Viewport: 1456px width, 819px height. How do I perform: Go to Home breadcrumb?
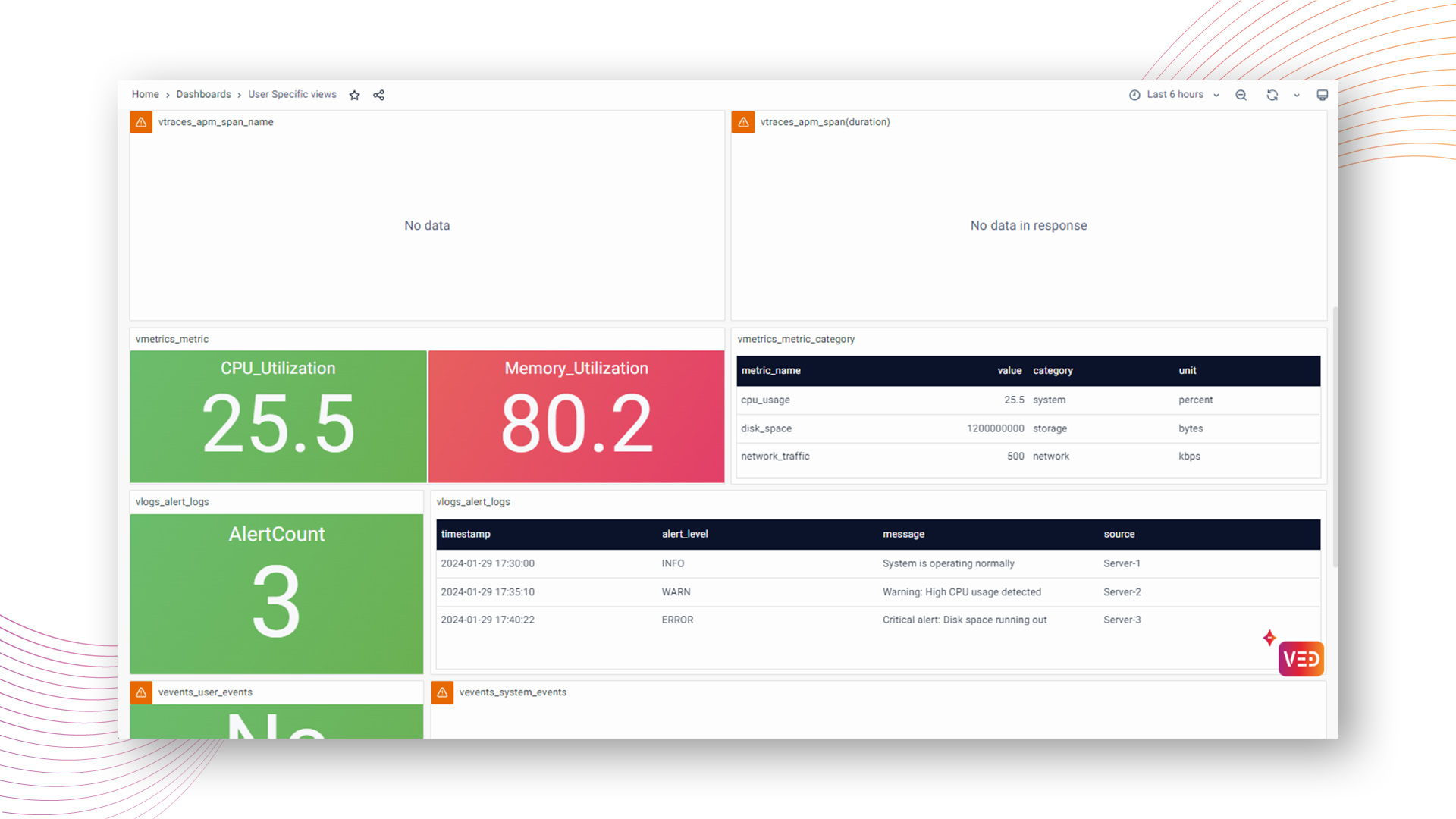[x=145, y=94]
